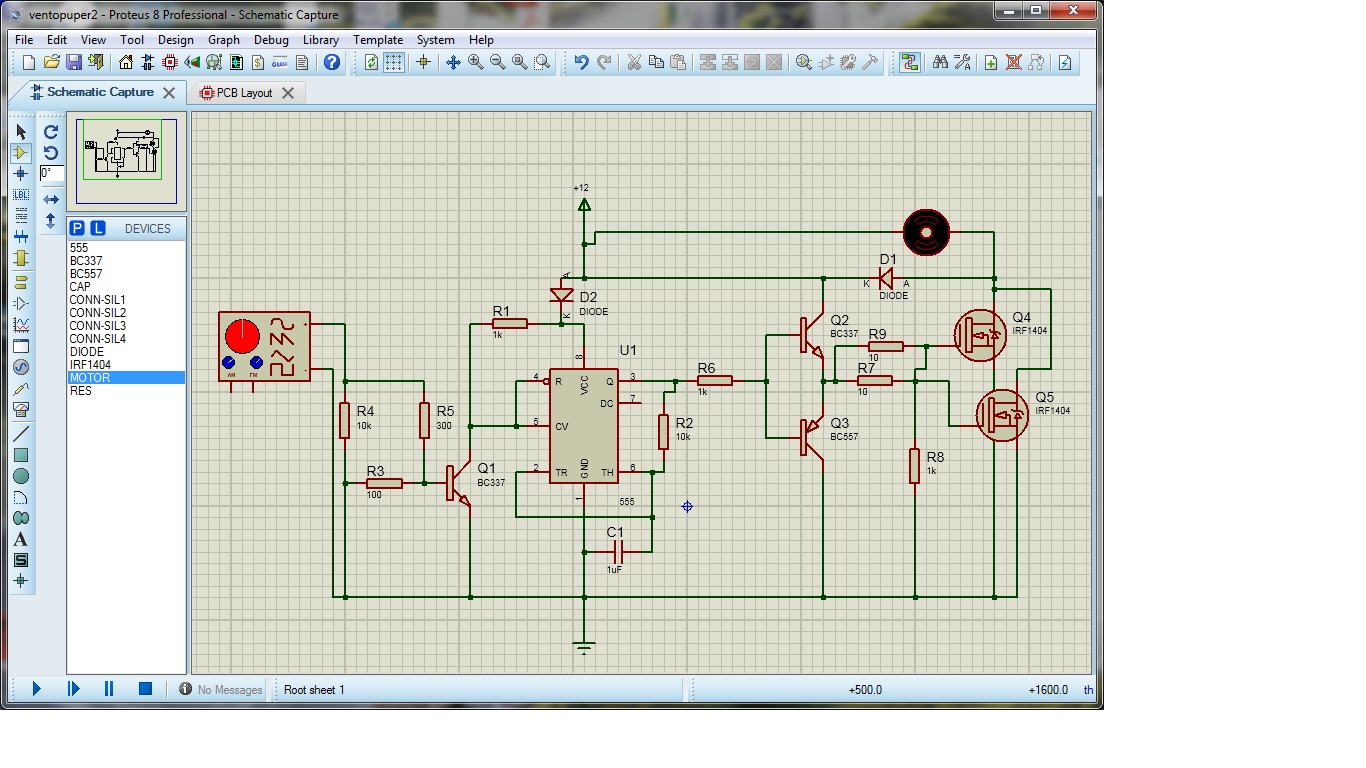Start the simulation with Play button
Screen dimensions: 1366x768
37,689
